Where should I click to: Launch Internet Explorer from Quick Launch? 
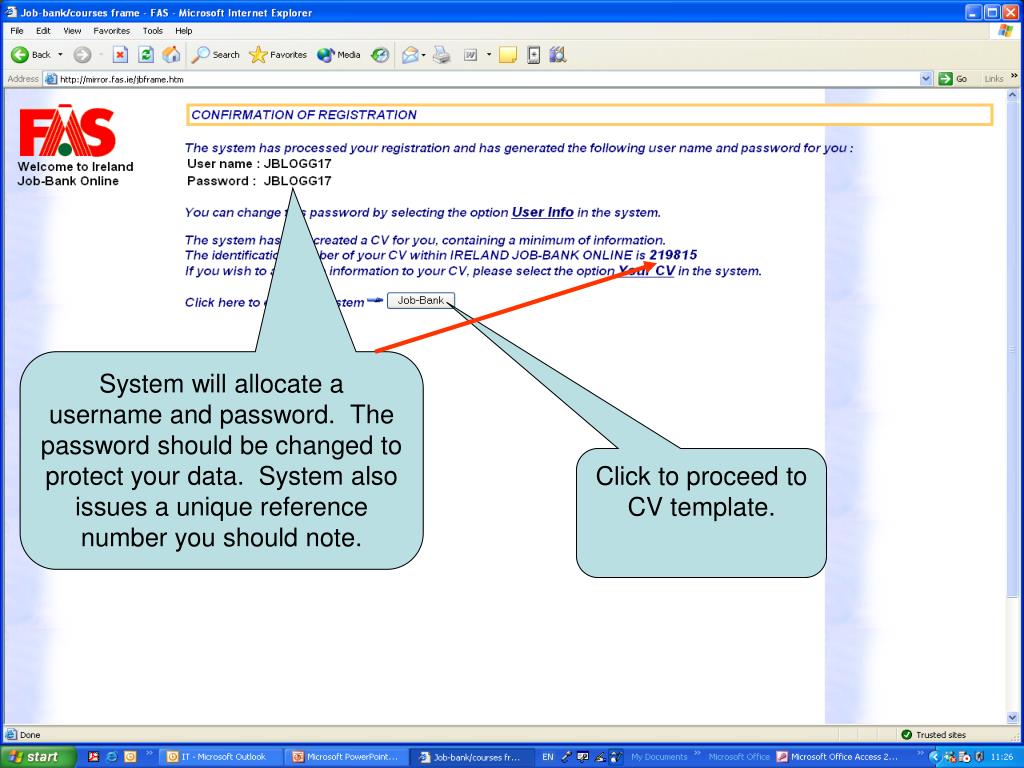[x=112, y=757]
